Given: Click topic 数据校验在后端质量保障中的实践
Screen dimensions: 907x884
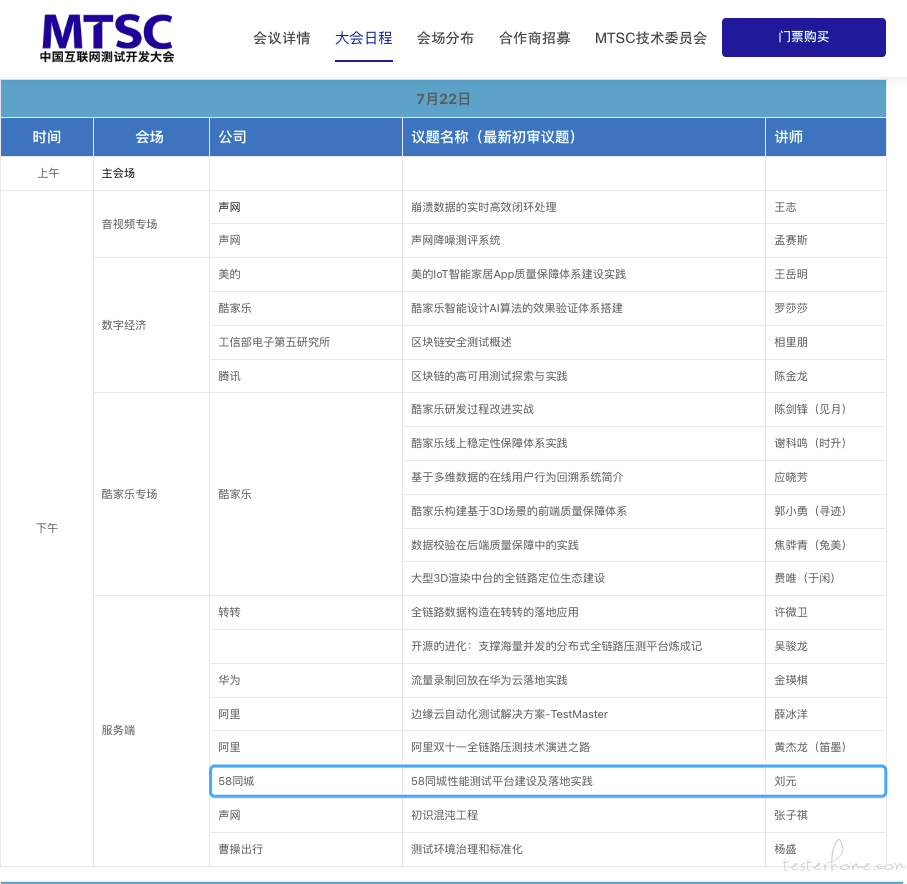Looking at the screenshot, I should click(x=495, y=546).
